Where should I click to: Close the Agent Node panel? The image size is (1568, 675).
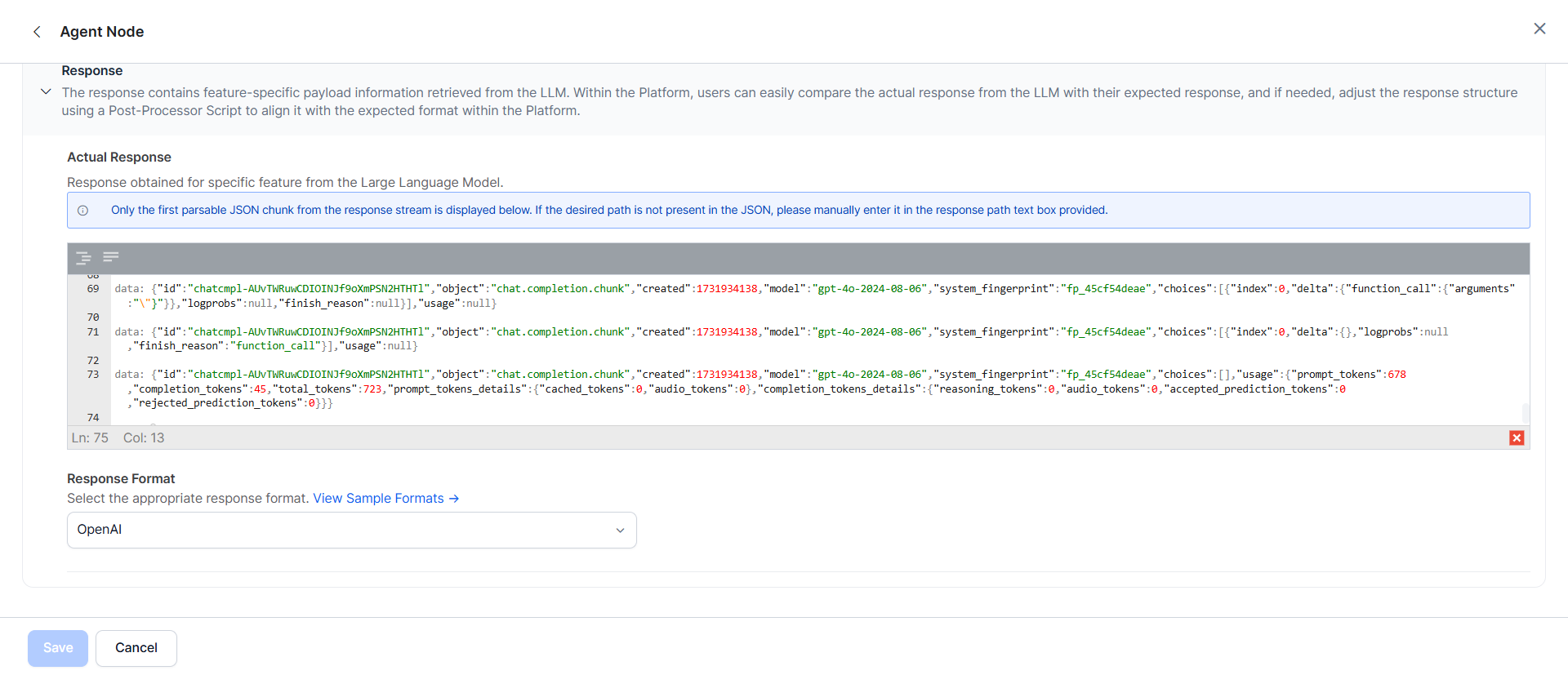pyautogui.click(x=1539, y=29)
